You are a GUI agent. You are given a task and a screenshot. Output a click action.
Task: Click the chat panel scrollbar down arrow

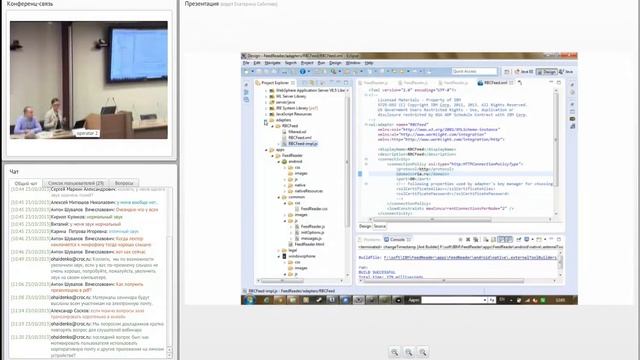tap(169, 355)
